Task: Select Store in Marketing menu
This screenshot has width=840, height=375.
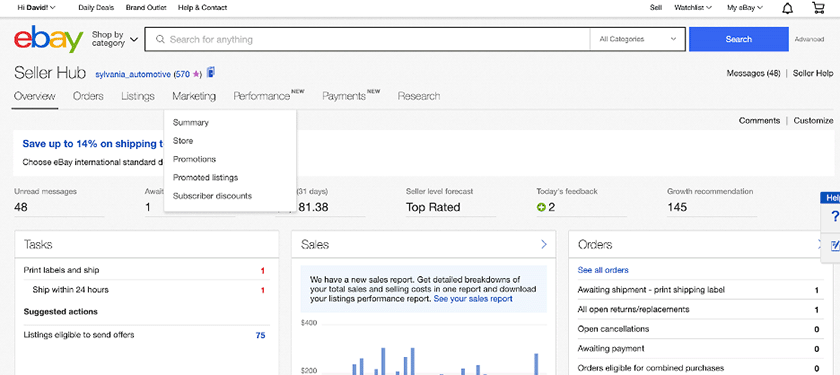Action: click(x=183, y=141)
